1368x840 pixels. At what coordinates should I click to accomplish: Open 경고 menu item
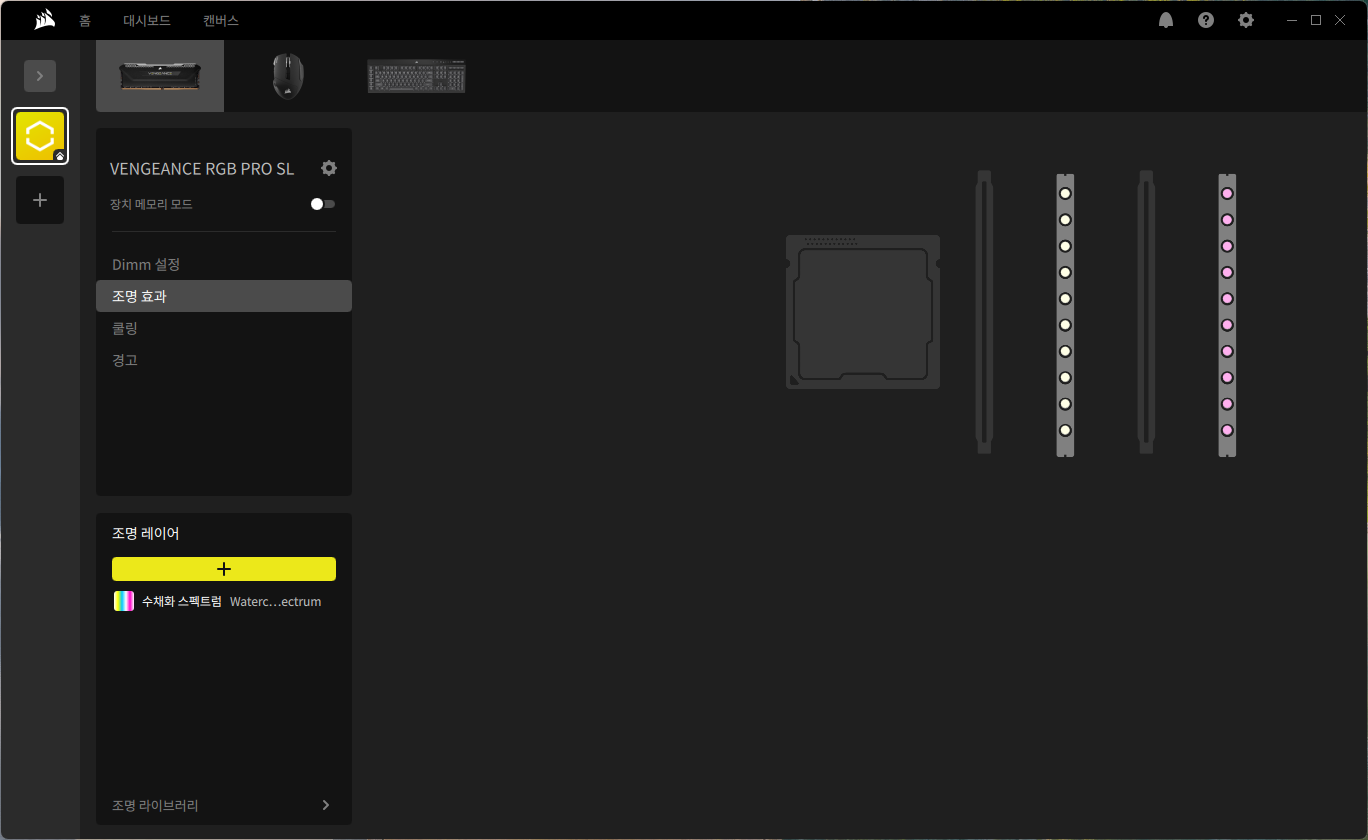coord(224,360)
